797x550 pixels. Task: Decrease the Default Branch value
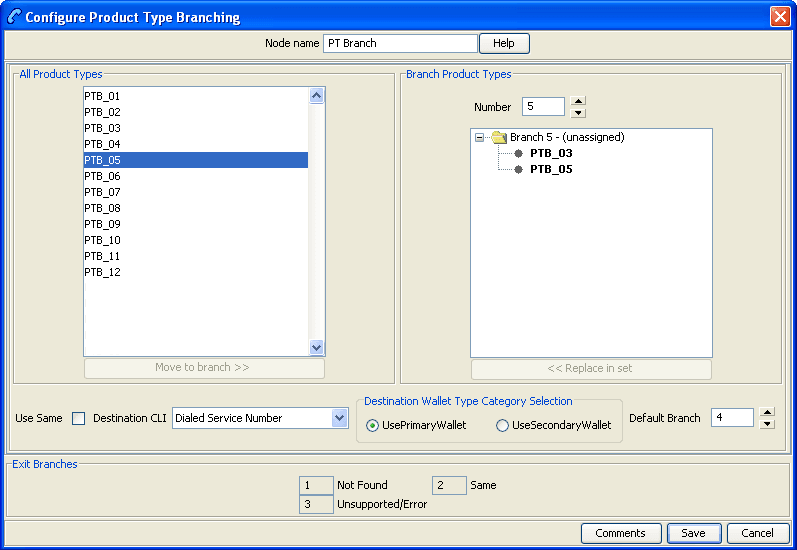(x=767, y=424)
